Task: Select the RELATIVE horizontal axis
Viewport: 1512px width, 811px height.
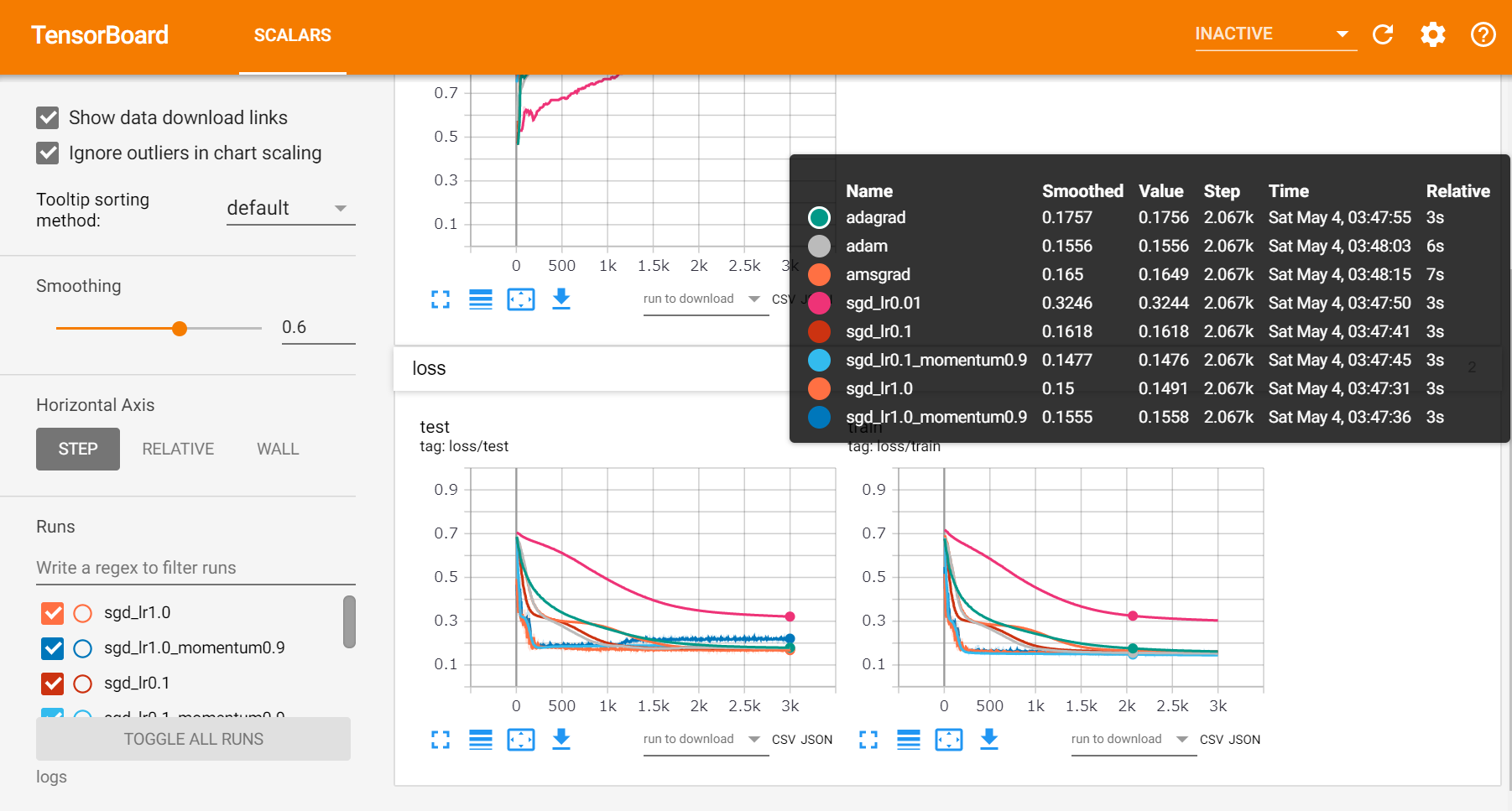Action: tap(178, 449)
